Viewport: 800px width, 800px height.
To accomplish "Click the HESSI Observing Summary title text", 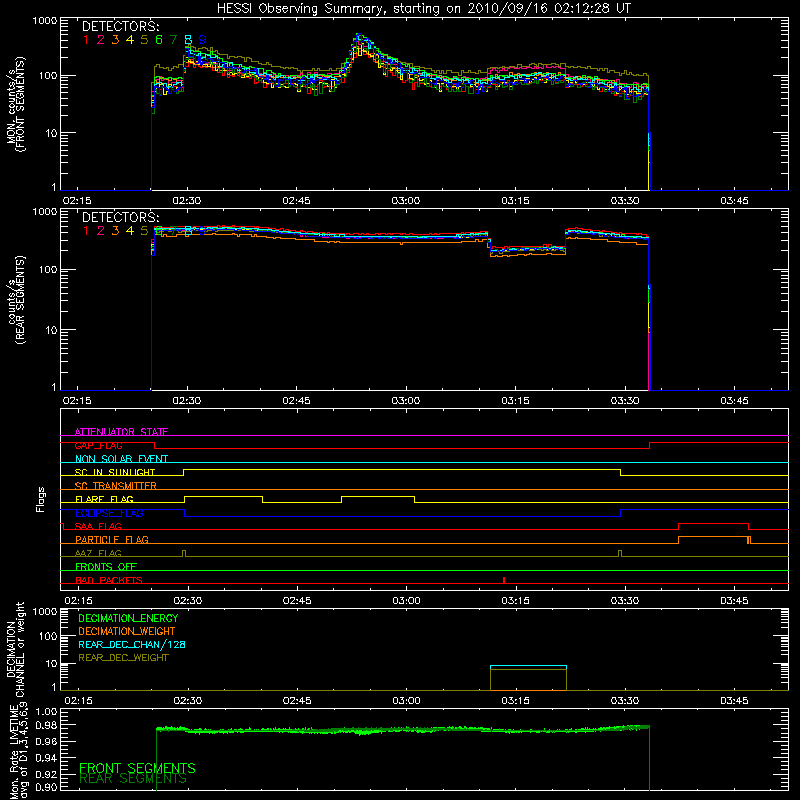I will point(424,9).
